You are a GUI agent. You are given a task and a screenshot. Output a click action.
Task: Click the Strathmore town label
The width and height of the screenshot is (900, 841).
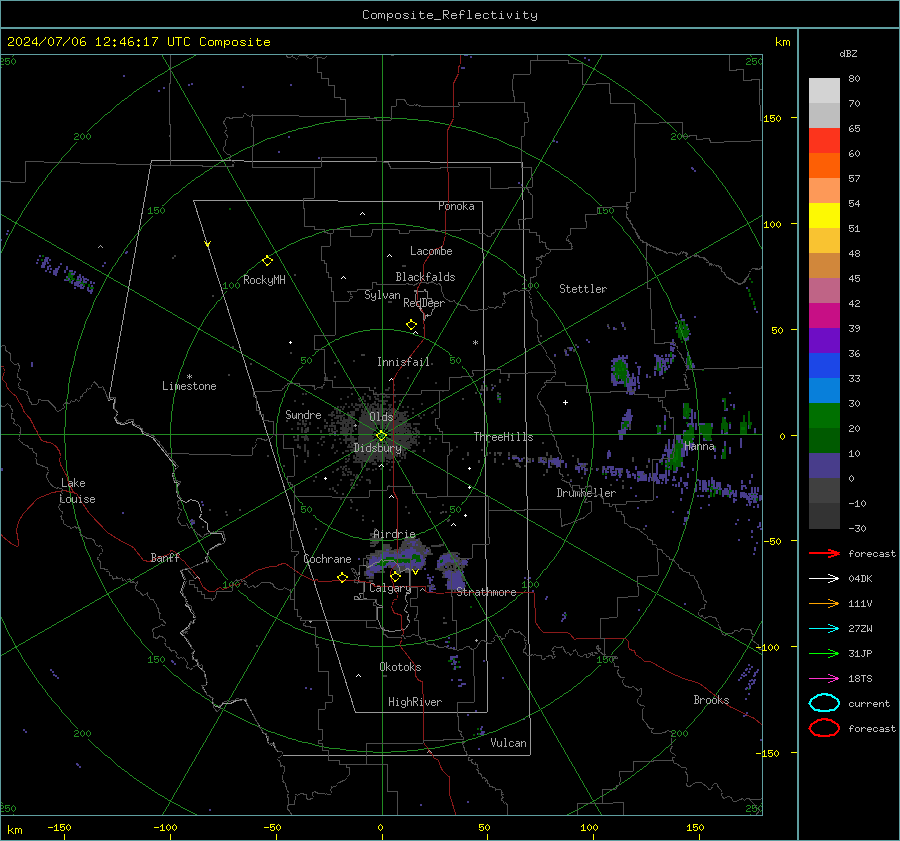(x=486, y=592)
